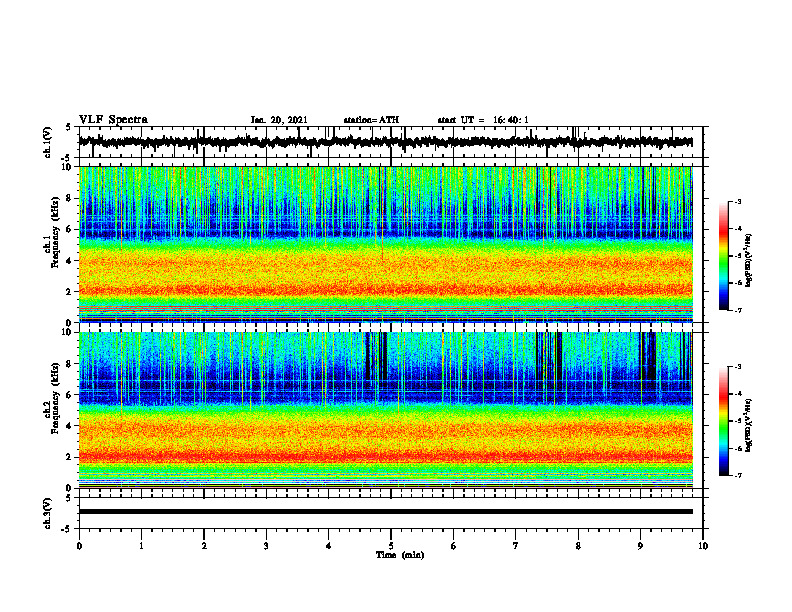Click the '5' tick on the ch.1(V) axis

point(70,128)
